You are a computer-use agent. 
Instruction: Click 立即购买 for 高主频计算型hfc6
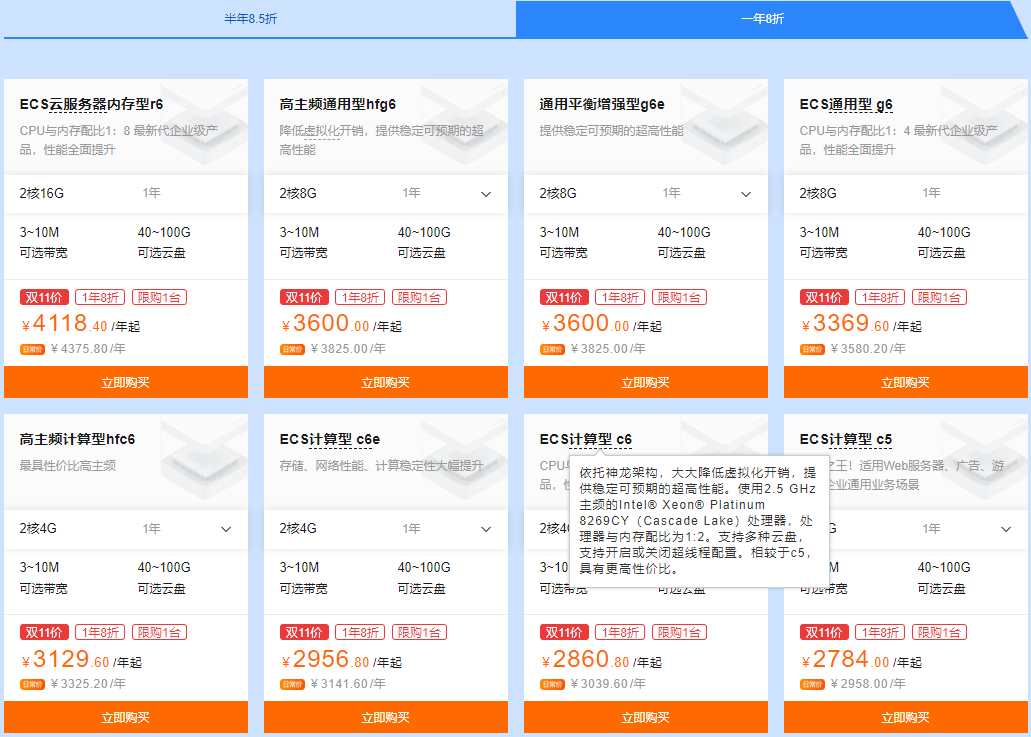tap(126, 717)
